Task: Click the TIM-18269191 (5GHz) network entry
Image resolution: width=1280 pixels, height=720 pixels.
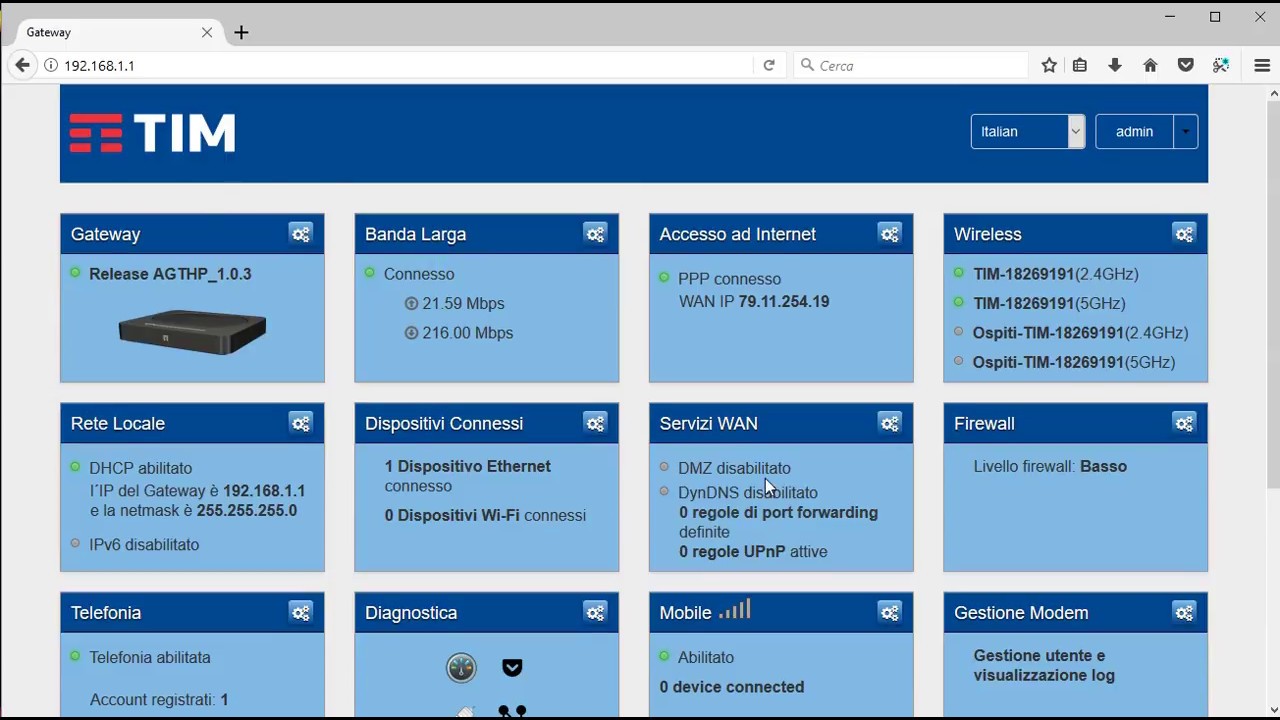Action: coord(1049,303)
